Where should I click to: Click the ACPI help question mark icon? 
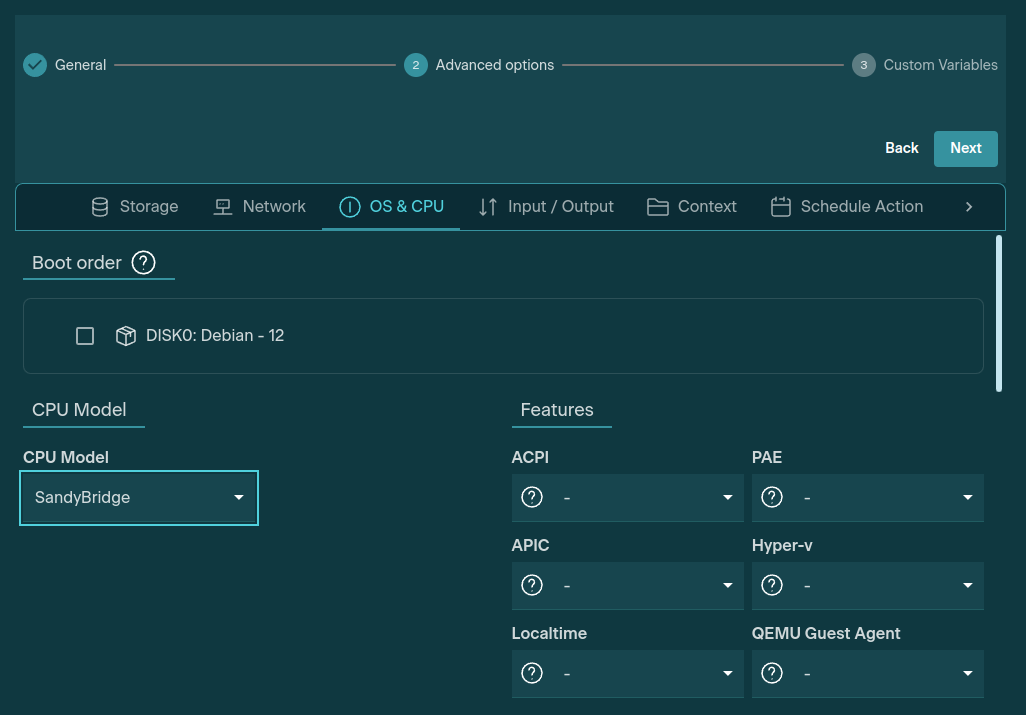click(x=532, y=497)
